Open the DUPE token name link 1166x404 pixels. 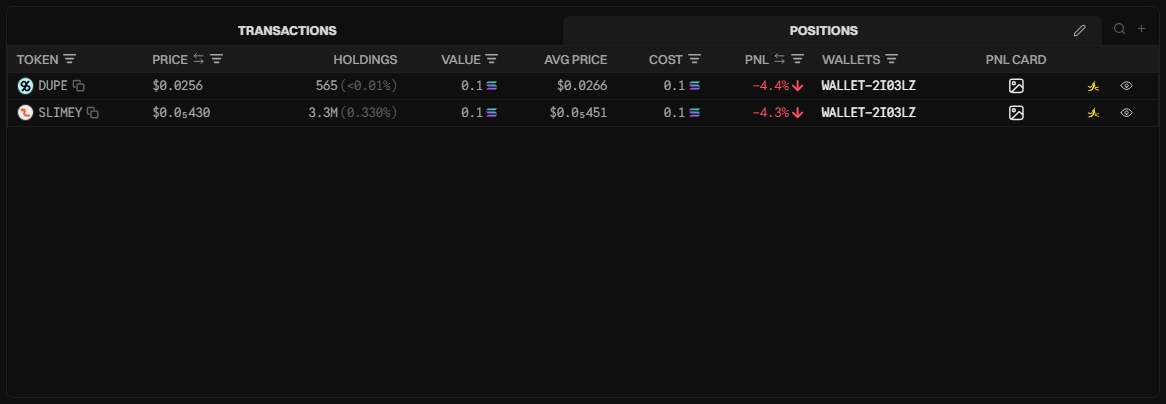pyautogui.click(x=53, y=86)
